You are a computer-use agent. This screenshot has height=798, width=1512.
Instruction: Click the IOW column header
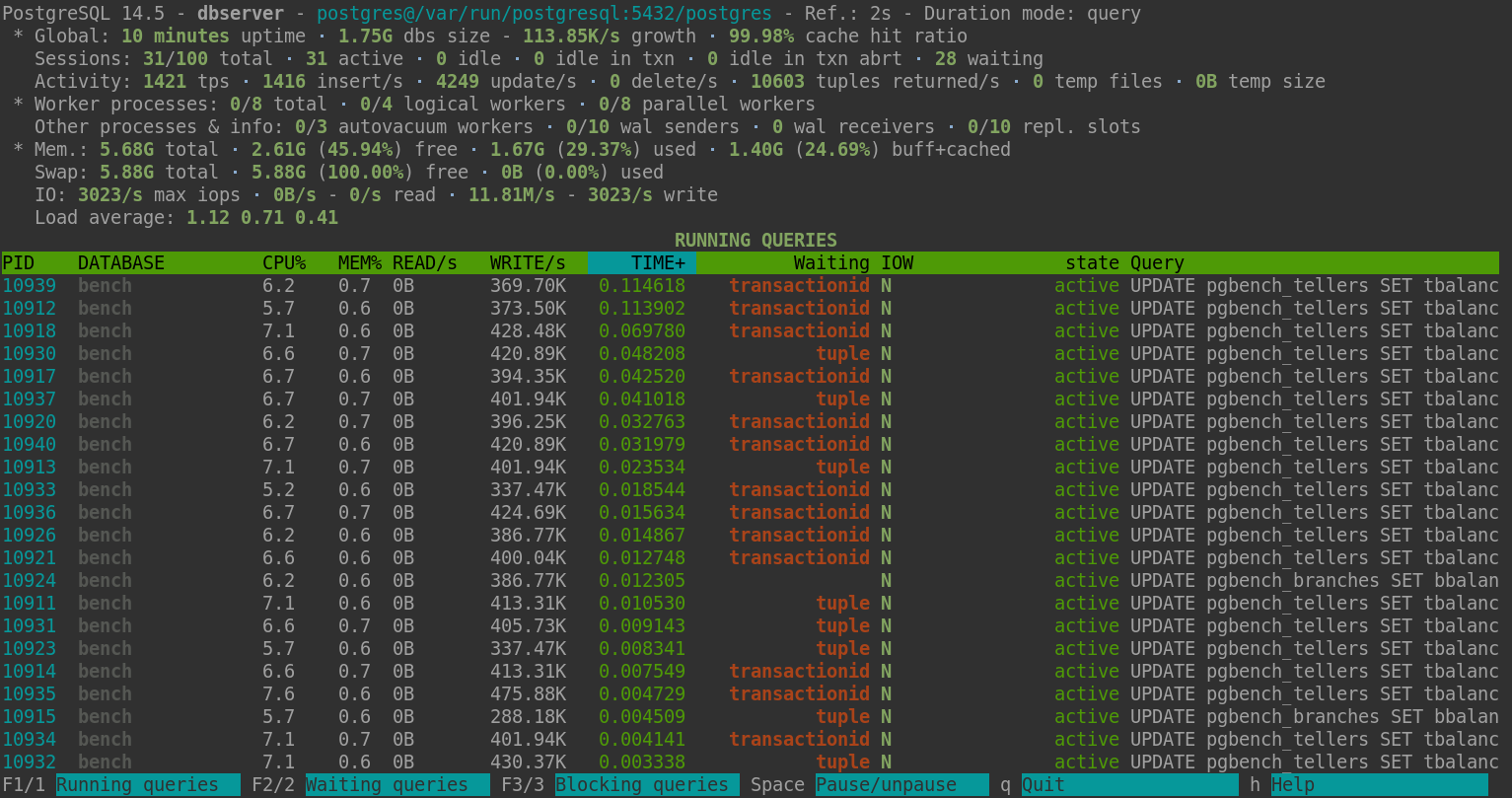[x=898, y=263]
